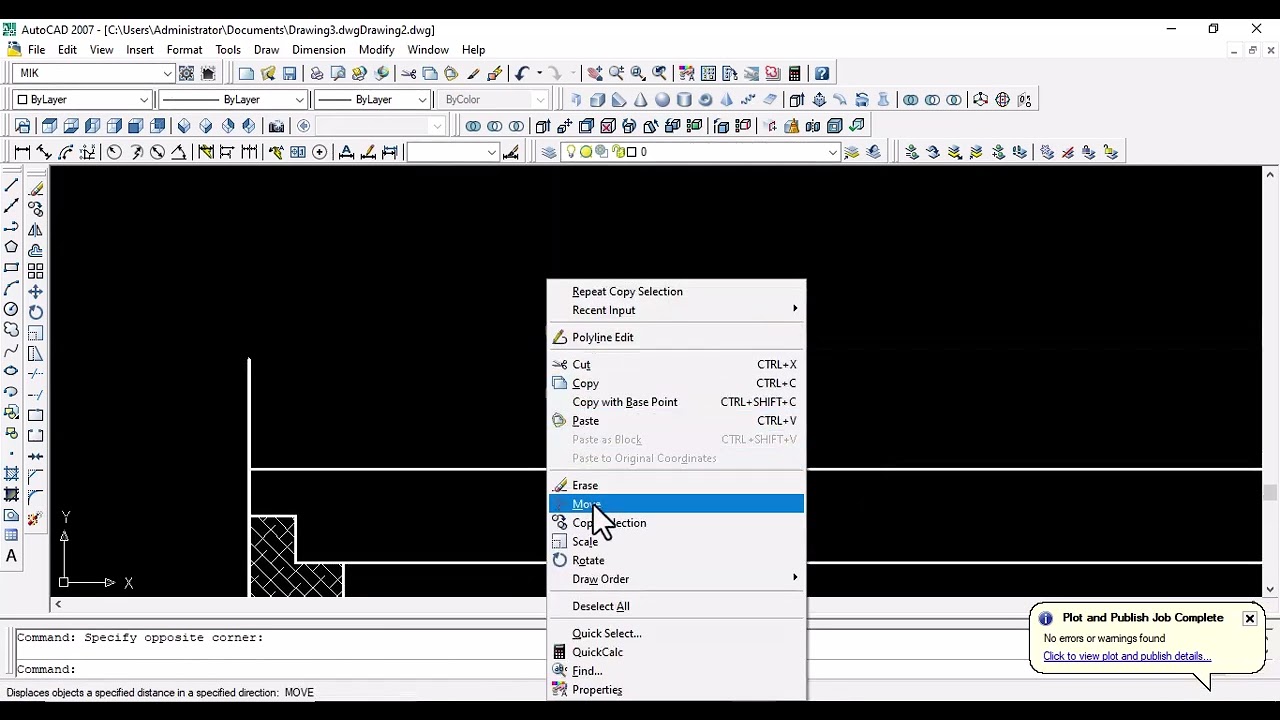Click the Save icon in the standard toolbar
Viewport: 1280px width, 720px height.
click(290, 73)
